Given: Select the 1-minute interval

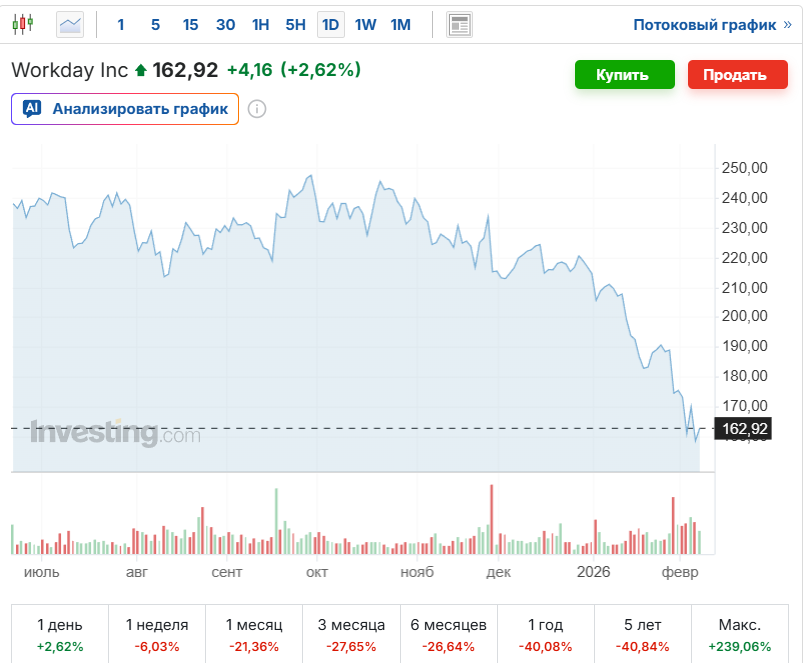Looking at the screenshot, I should point(122,25).
